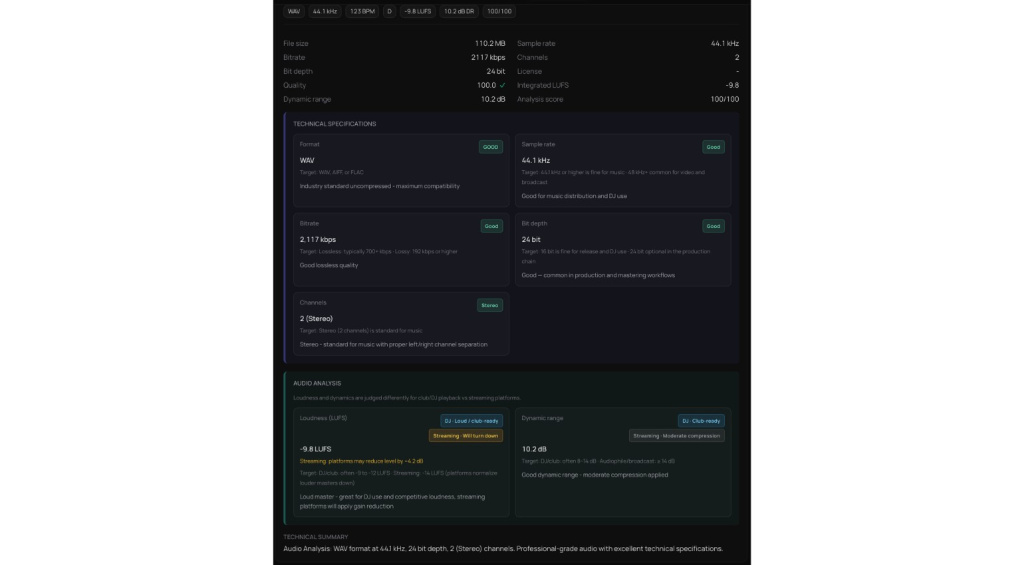
Task: Click the -9.8 LUFS value in the Loudness card
Action: click(x=315, y=449)
